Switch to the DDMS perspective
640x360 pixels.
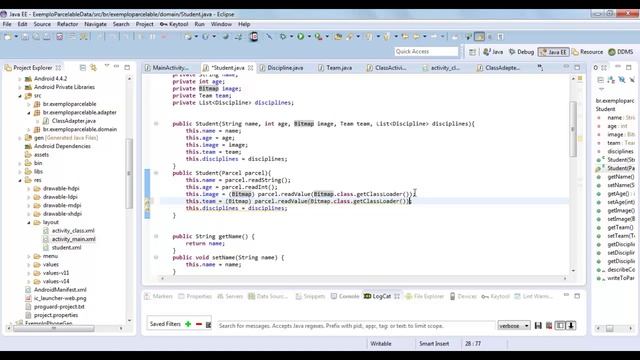621,52
